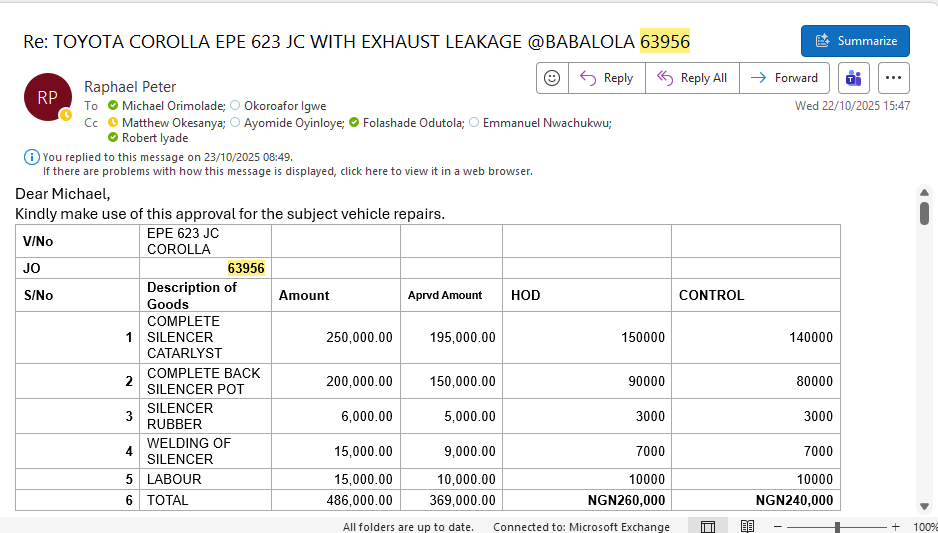Screen dimensions: 938x533
Task: Select Cc recipient Robert Iyade
Action: tap(155, 138)
